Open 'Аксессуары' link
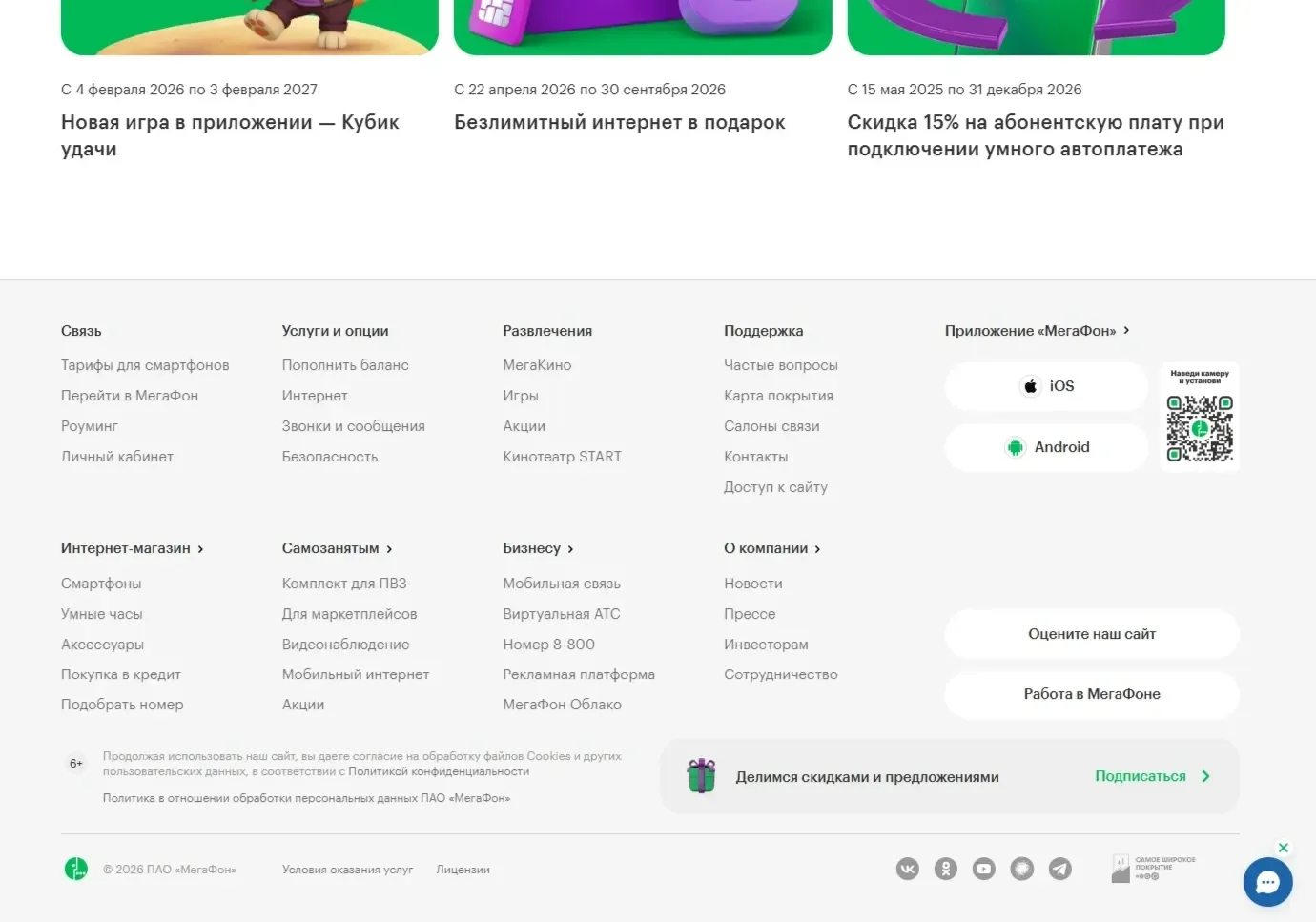Viewport: 1316px width, 922px height. [x=103, y=645]
